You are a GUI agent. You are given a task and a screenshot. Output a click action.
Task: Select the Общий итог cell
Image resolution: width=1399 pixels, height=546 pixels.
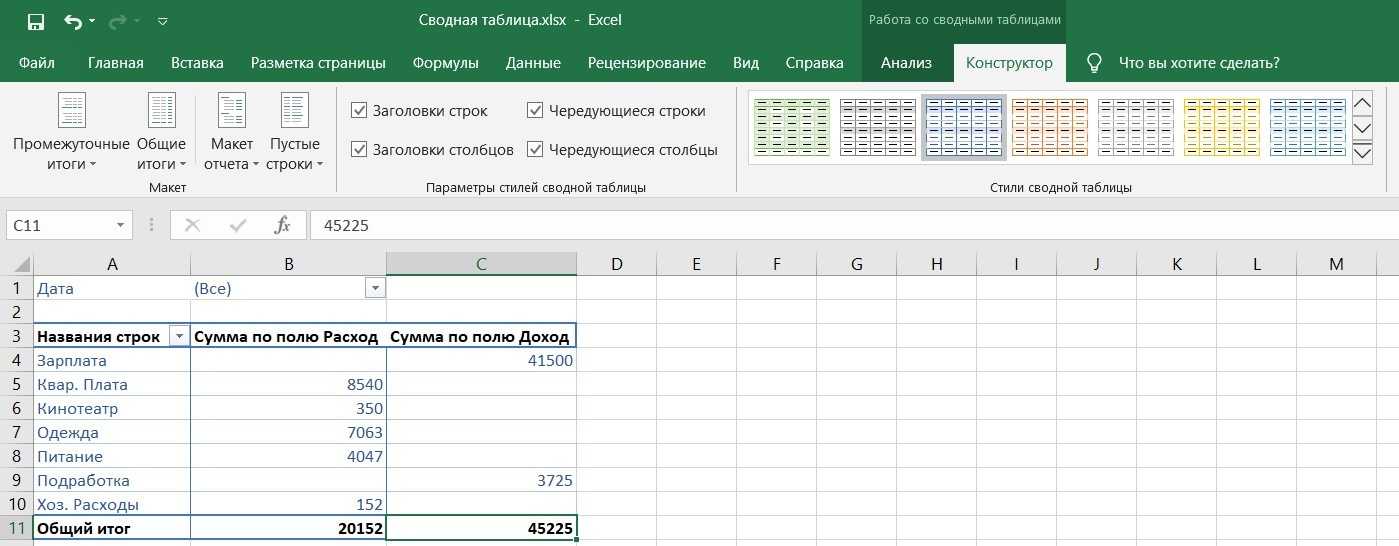pos(112,528)
